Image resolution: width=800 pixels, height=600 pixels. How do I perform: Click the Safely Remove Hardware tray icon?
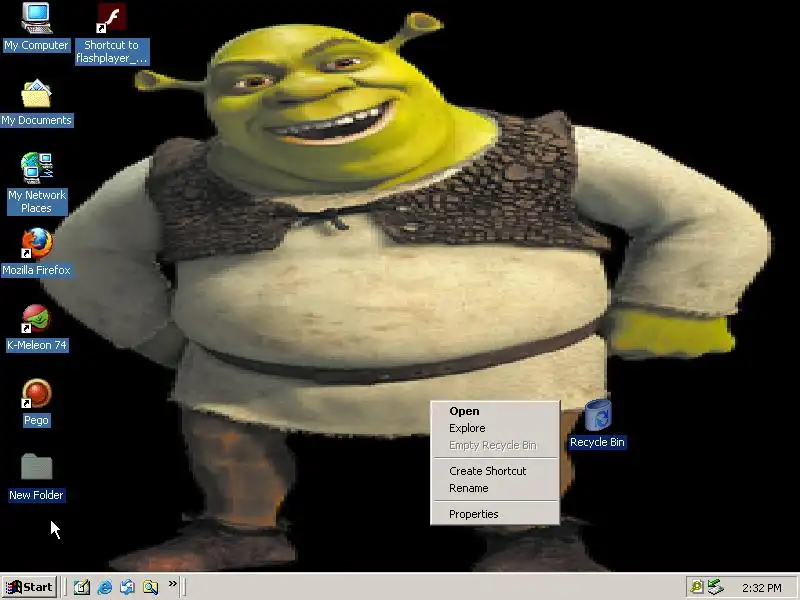(x=716, y=587)
